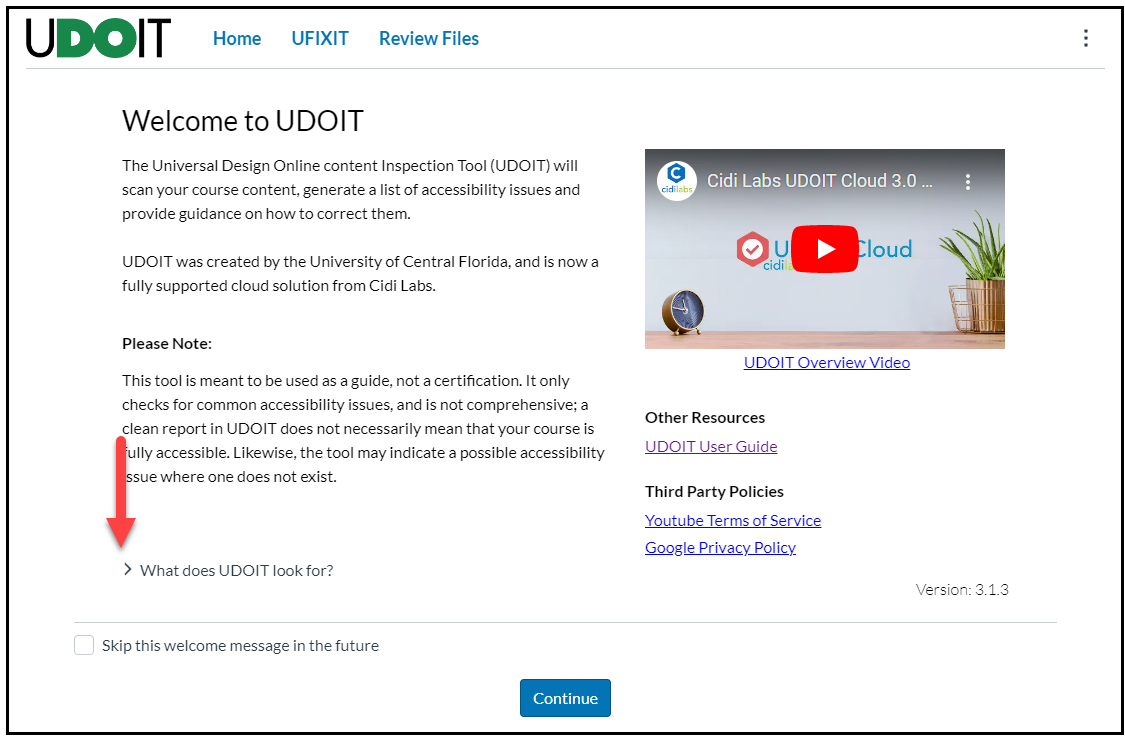Click the Other Resources heading

(x=705, y=417)
